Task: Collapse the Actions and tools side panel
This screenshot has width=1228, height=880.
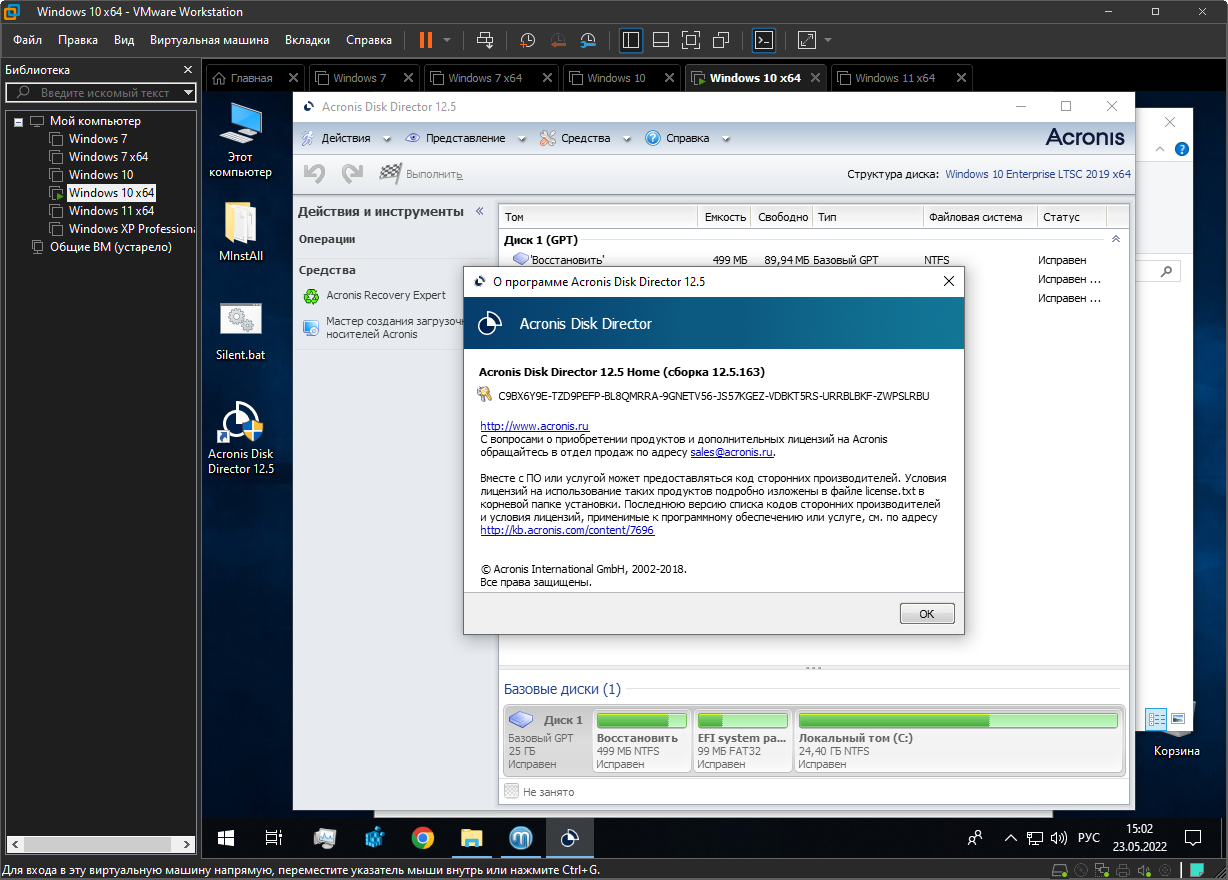Action: coord(479,211)
